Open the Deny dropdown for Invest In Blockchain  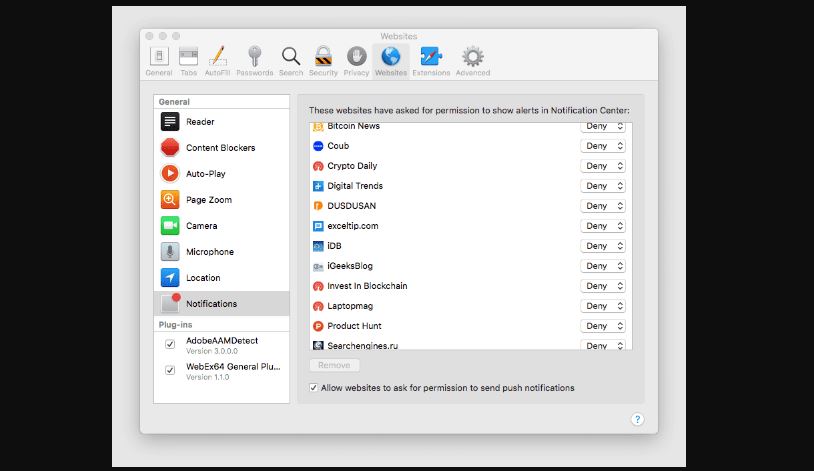click(x=603, y=286)
